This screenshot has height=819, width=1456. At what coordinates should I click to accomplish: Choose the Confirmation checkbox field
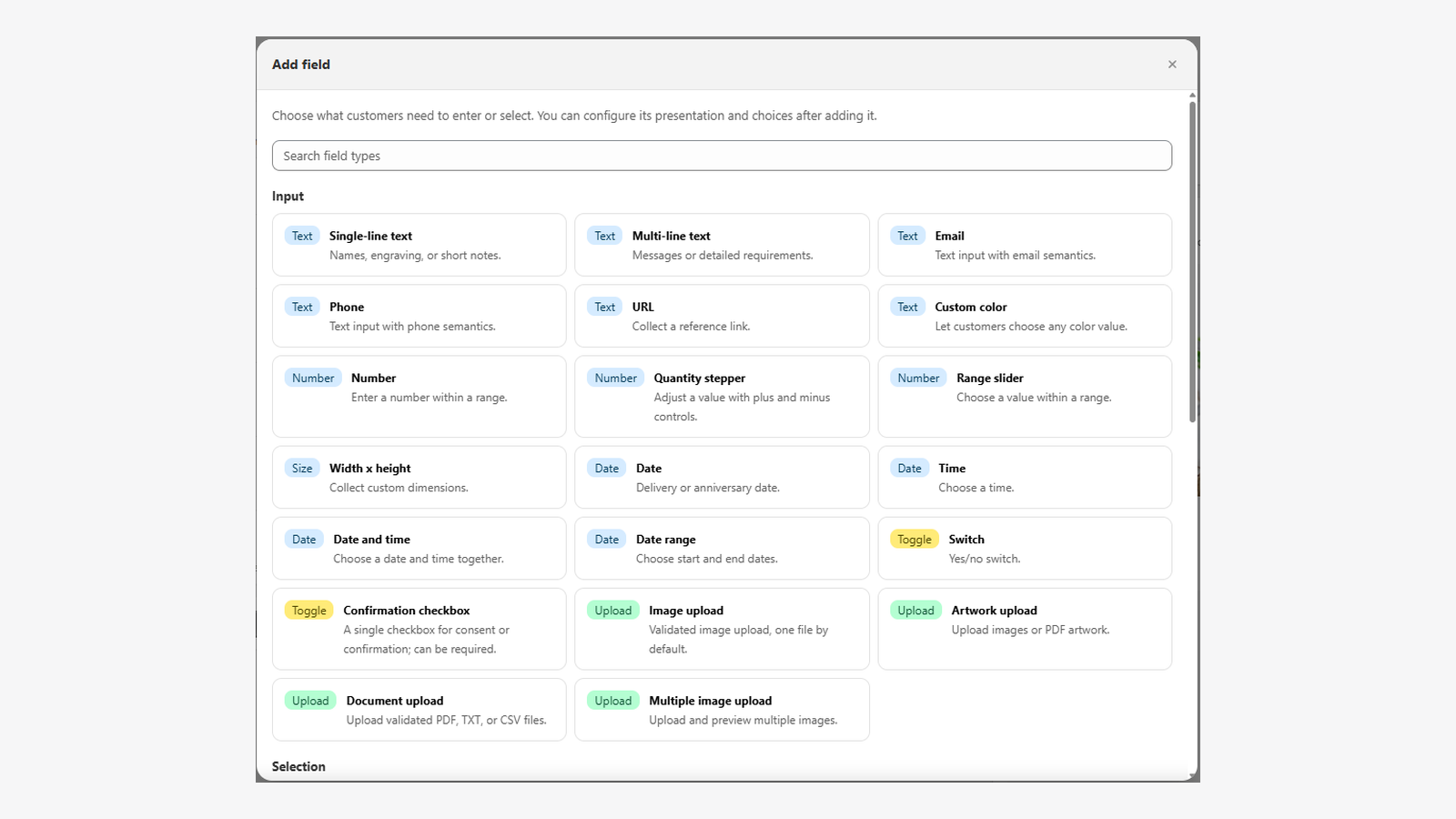tap(419, 629)
